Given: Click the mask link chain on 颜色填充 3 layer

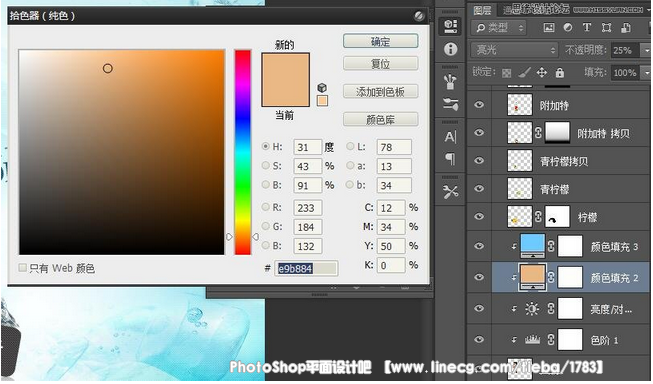Looking at the screenshot, I should click(x=551, y=246).
